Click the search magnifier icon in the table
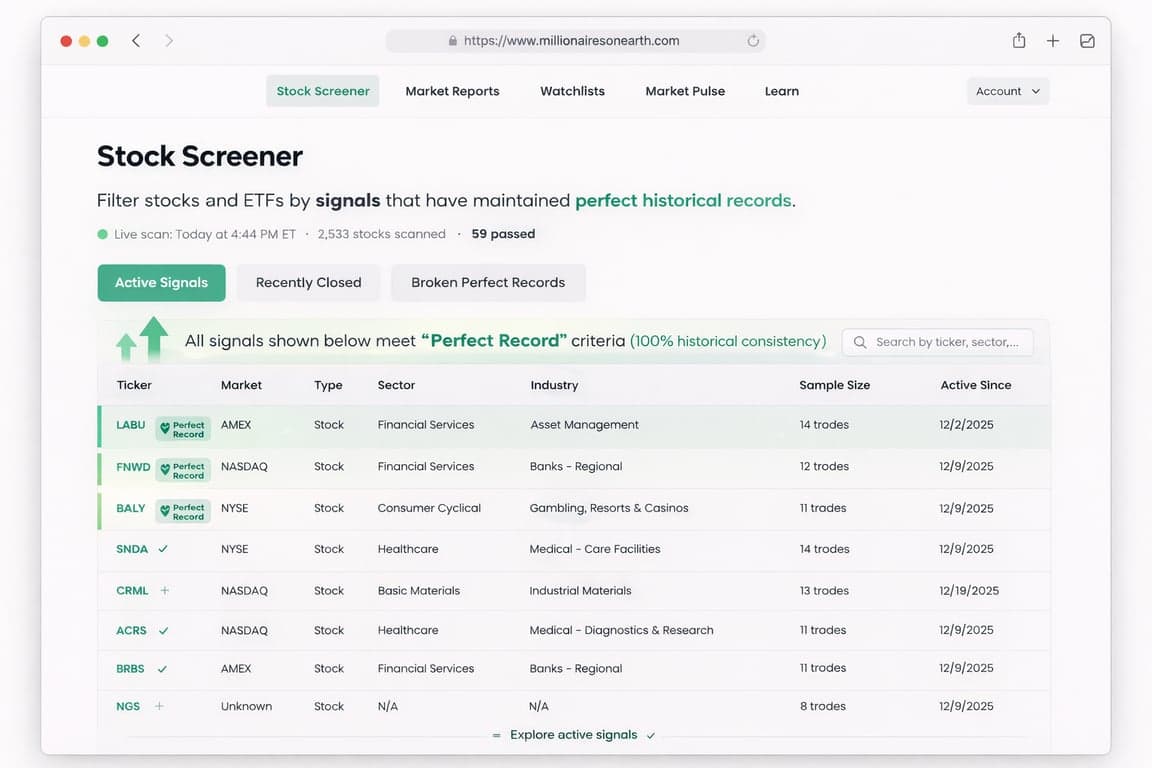 coord(860,342)
